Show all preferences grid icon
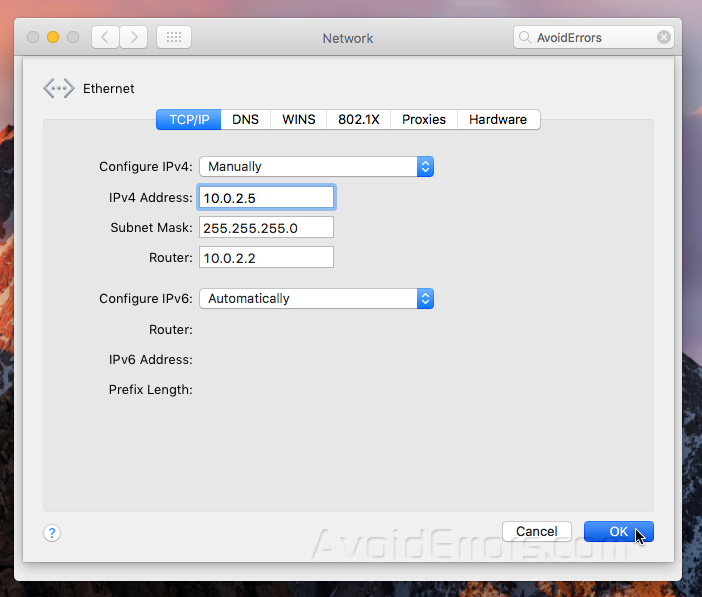Screen dimensions: 702x597 click(173, 38)
